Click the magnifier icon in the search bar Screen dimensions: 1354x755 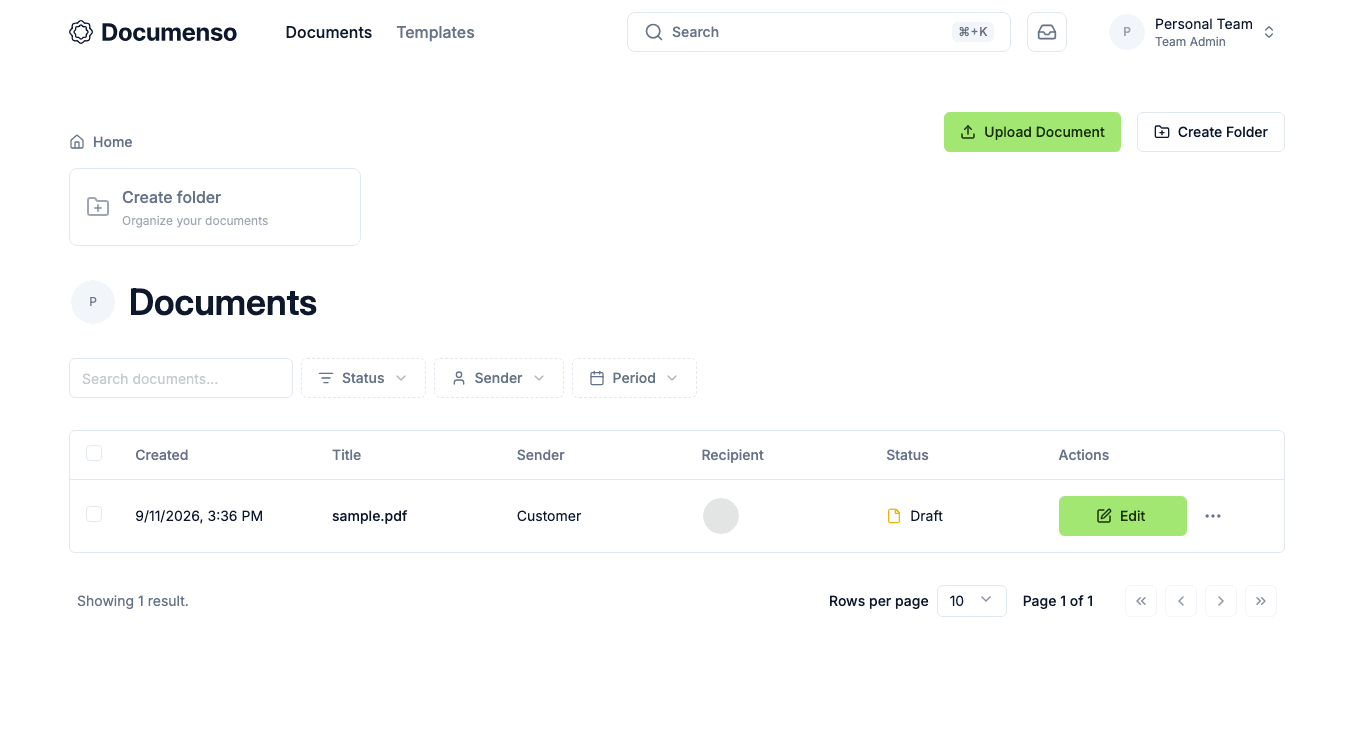point(654,32)
